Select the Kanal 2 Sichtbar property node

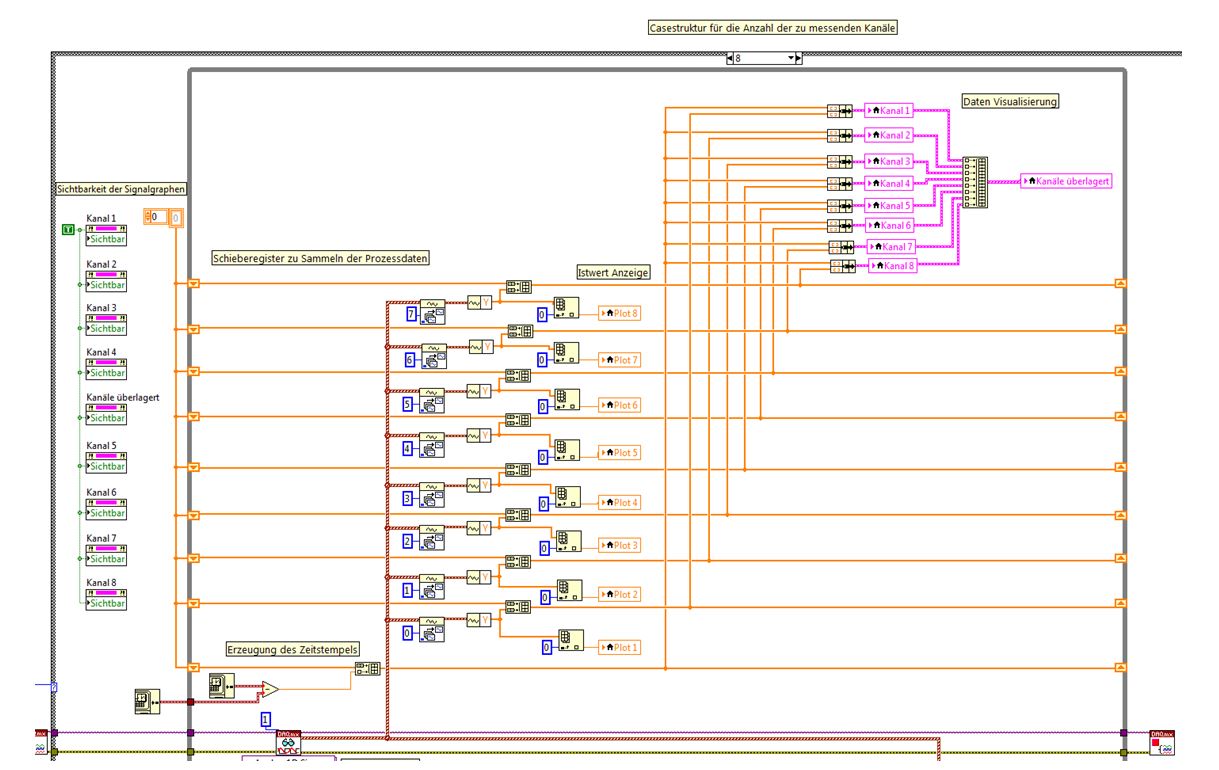[106, 280]
